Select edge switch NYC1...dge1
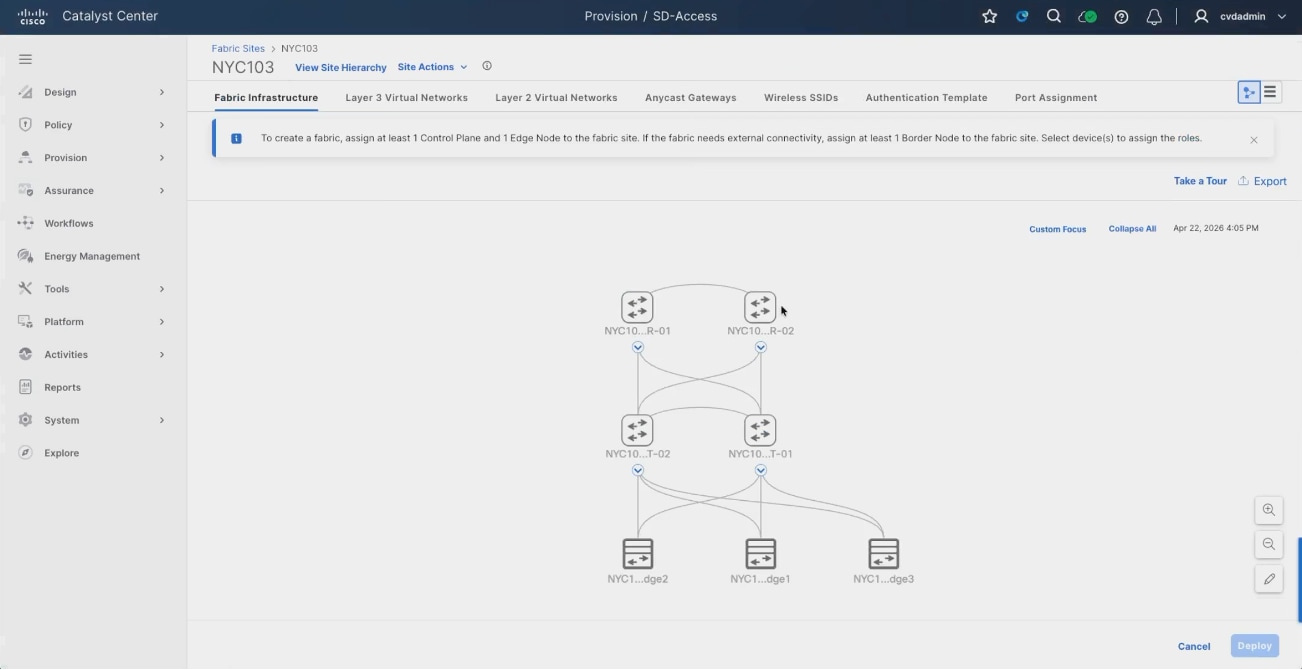Image resolution: width=1302 pixels, height=670 pixels. click(x=760, y=553)
